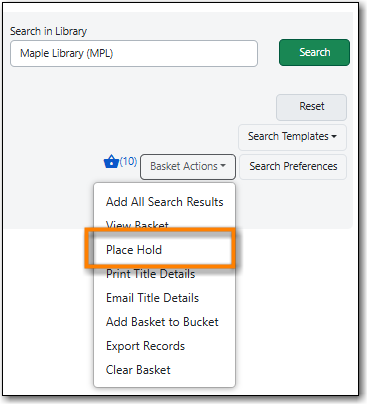The image size is (367, 404).
Task: Expand the Basket Actions dropdown
Action: (x=188, y=166)
